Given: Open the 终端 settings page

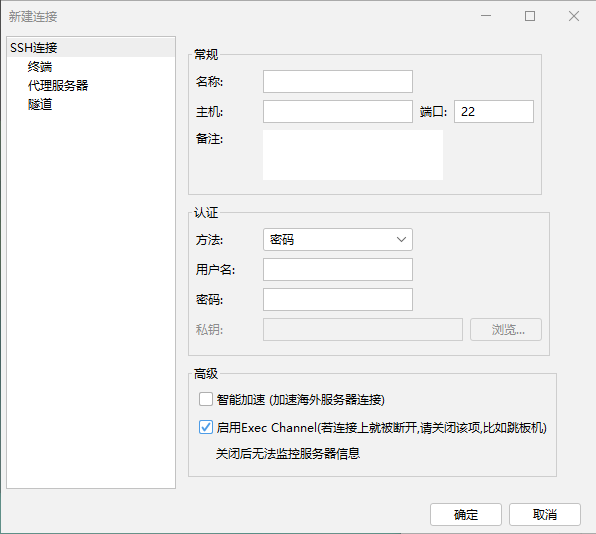Looking at the screenshot, I should tap(40, 67).
